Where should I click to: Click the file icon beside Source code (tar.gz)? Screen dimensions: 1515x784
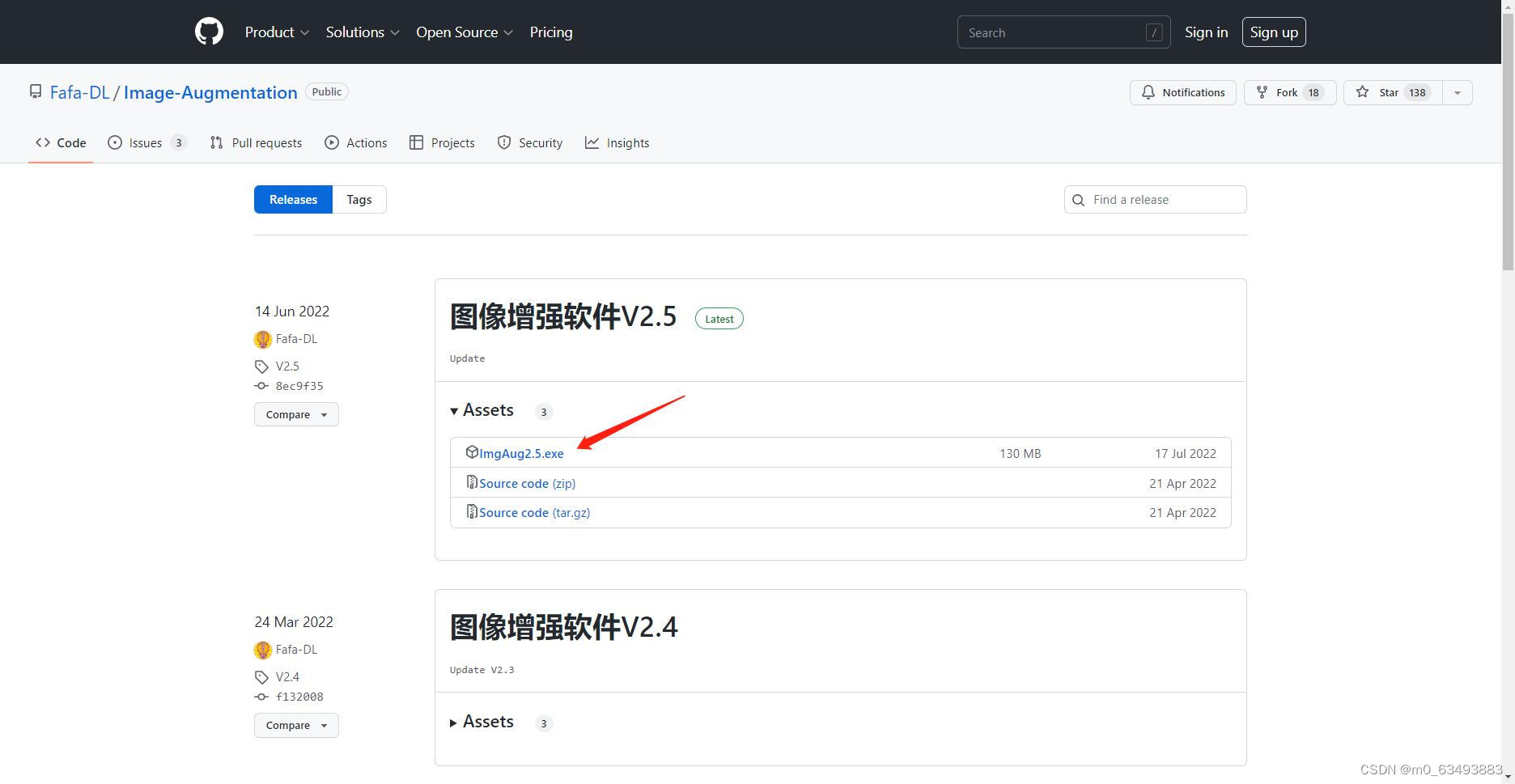(472, 511)
